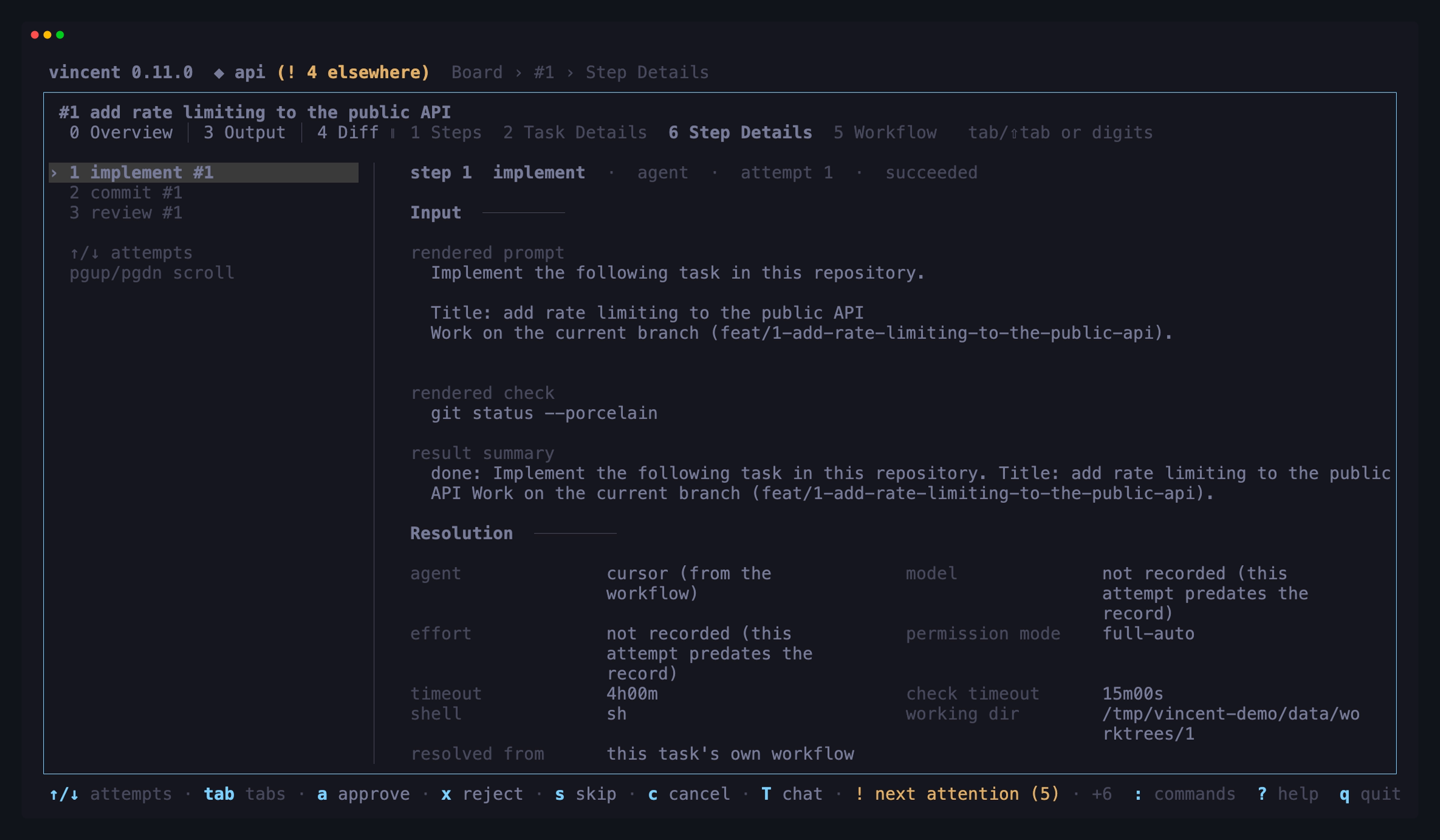1440x840 pixels.
Task: Go to the 1 Steps tab
Action: [446, 133]
